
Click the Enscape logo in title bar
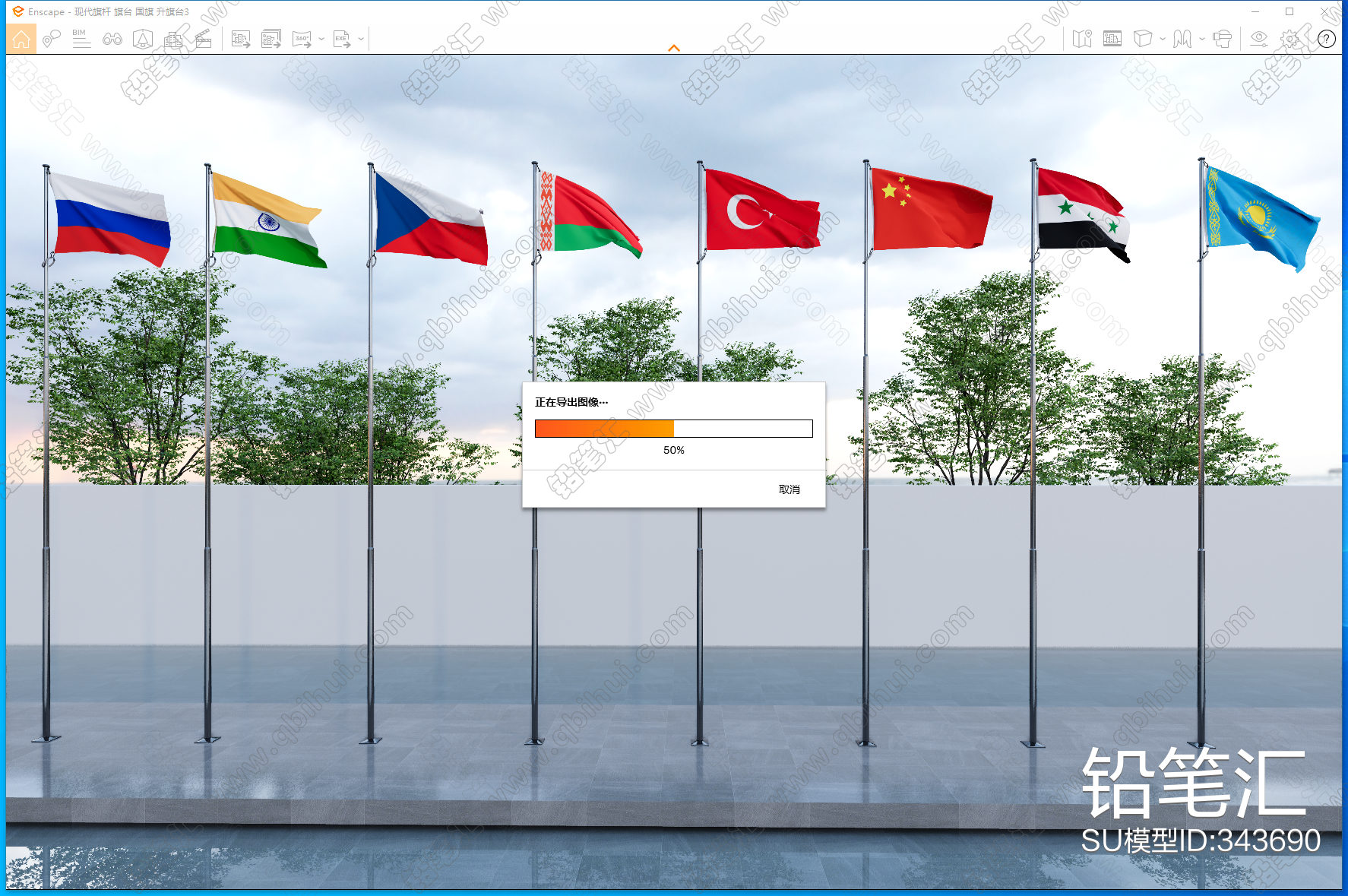(17, 11)
